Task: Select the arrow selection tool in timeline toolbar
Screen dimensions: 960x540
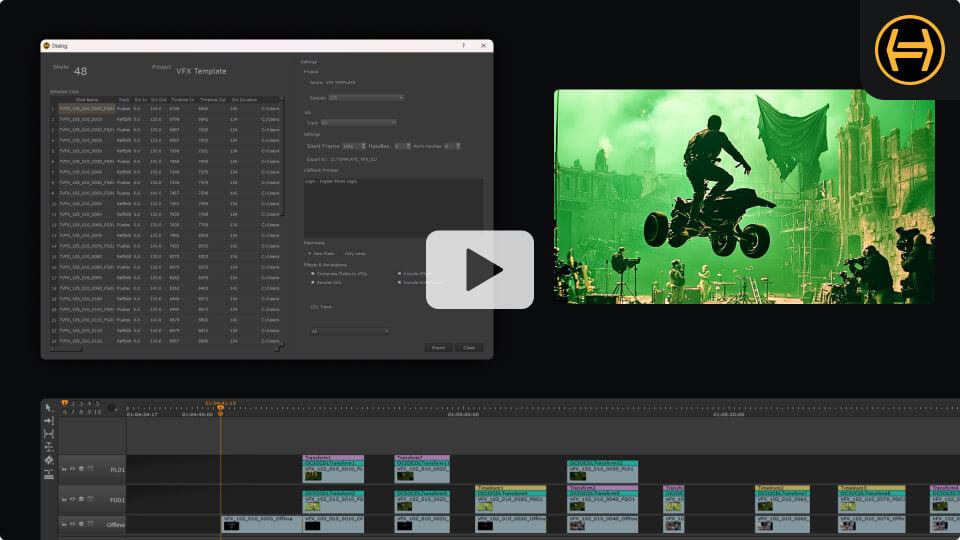Action: point(48,408)
